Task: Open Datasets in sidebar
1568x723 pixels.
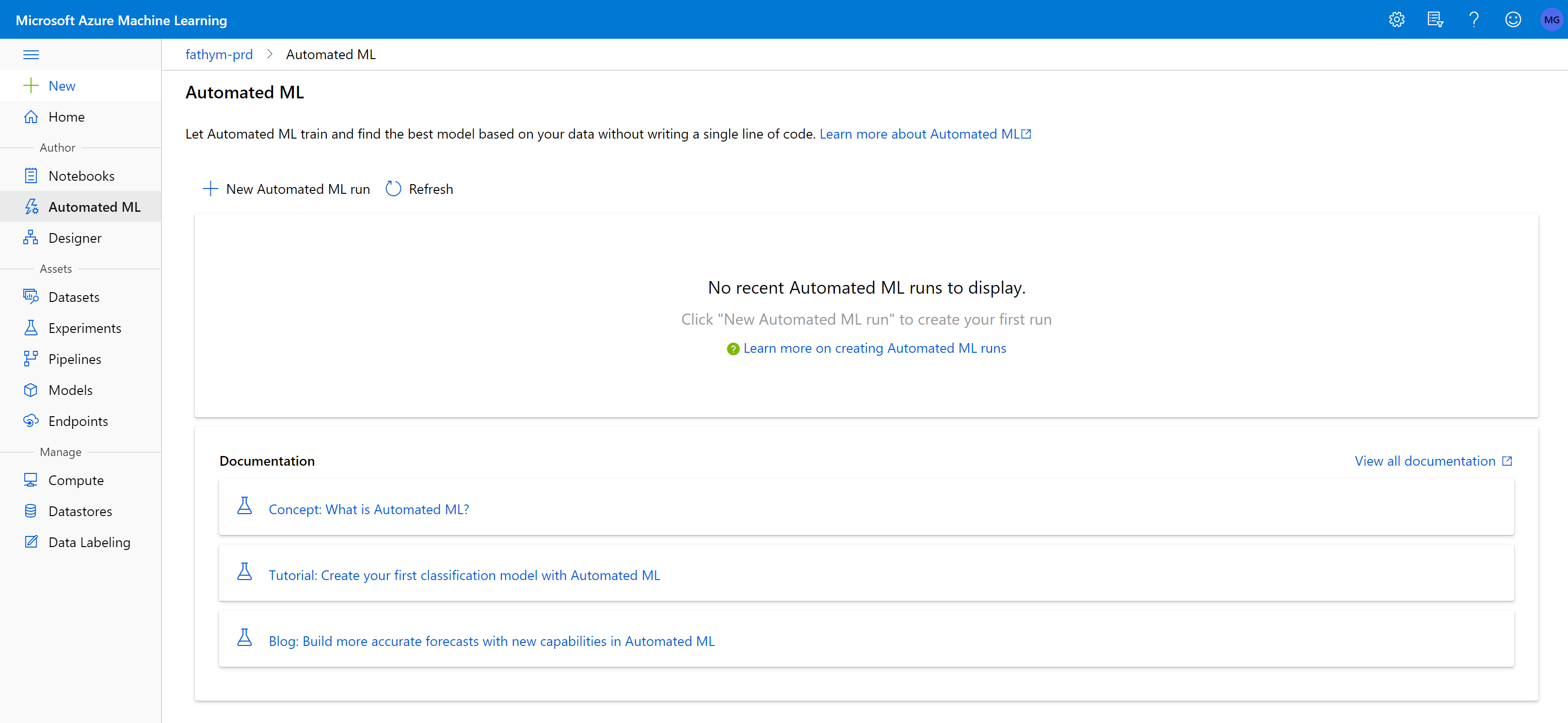Action: (74, 297)
